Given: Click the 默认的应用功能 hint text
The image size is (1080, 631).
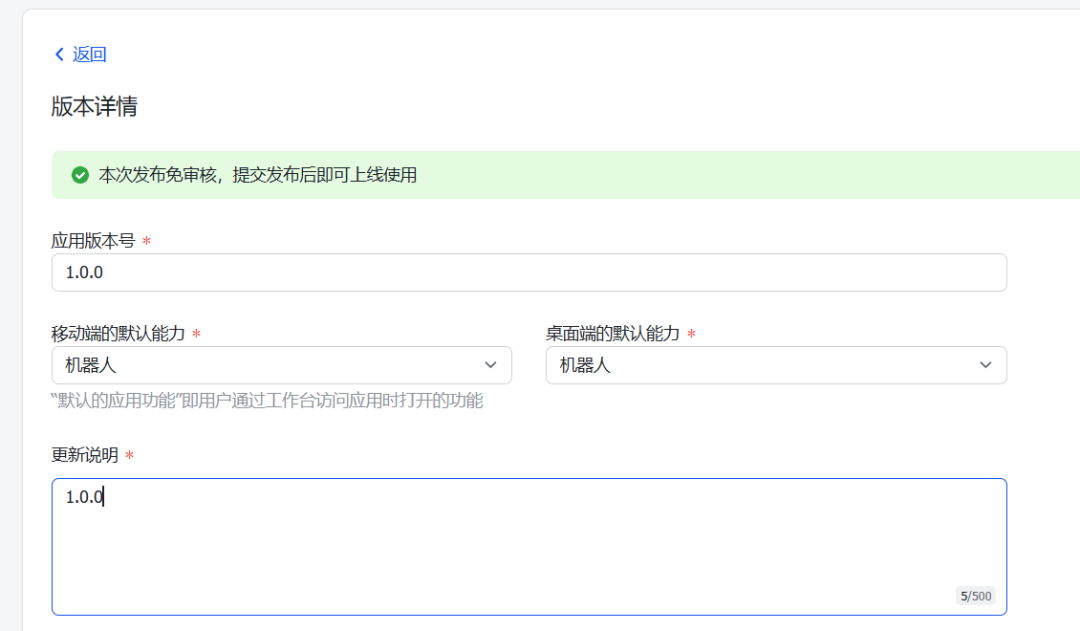Looking at the screenshot, I should [x=267, y=401].
